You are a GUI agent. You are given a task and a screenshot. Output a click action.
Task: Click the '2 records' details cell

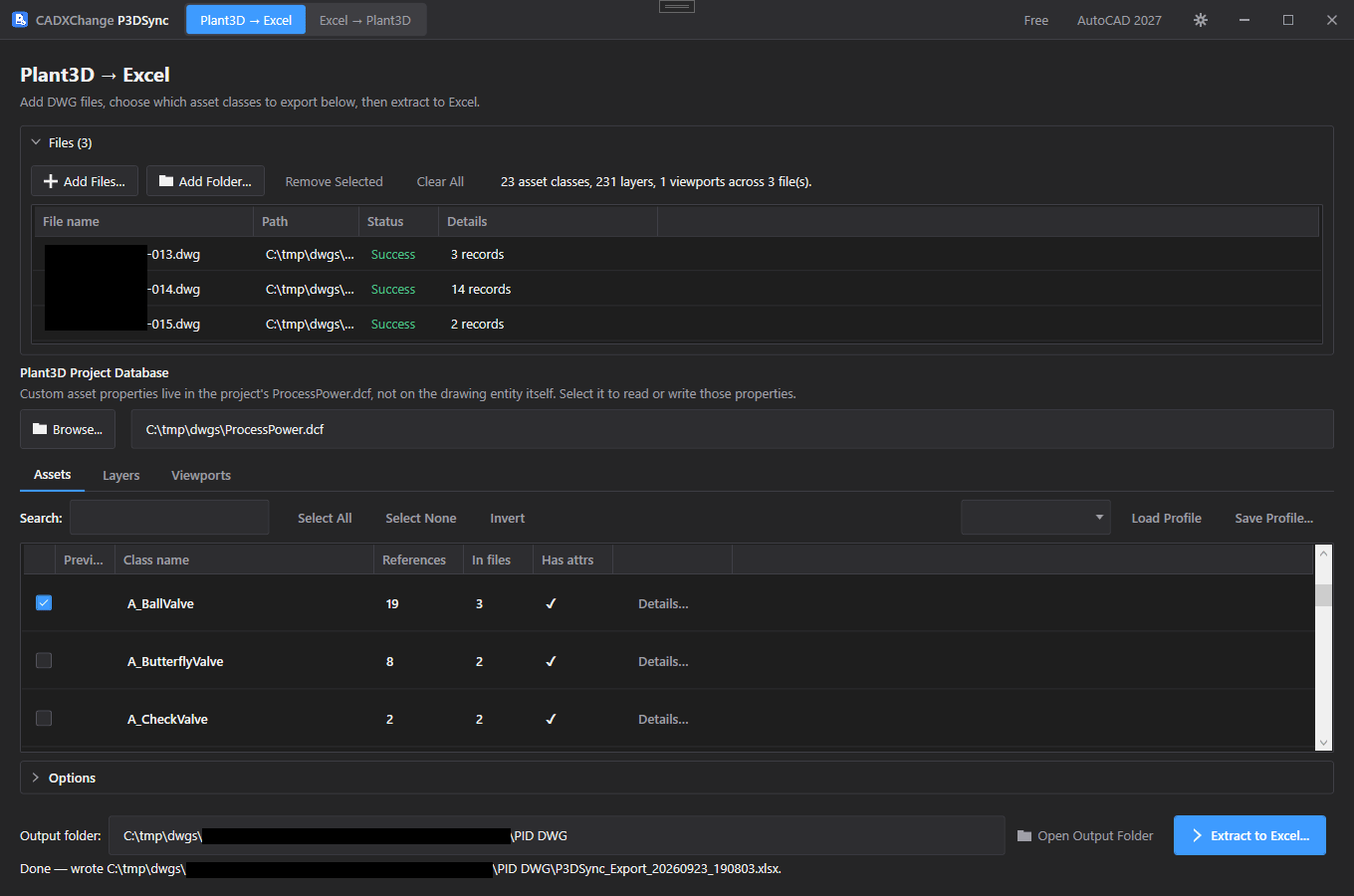click(x=477, y=324)
